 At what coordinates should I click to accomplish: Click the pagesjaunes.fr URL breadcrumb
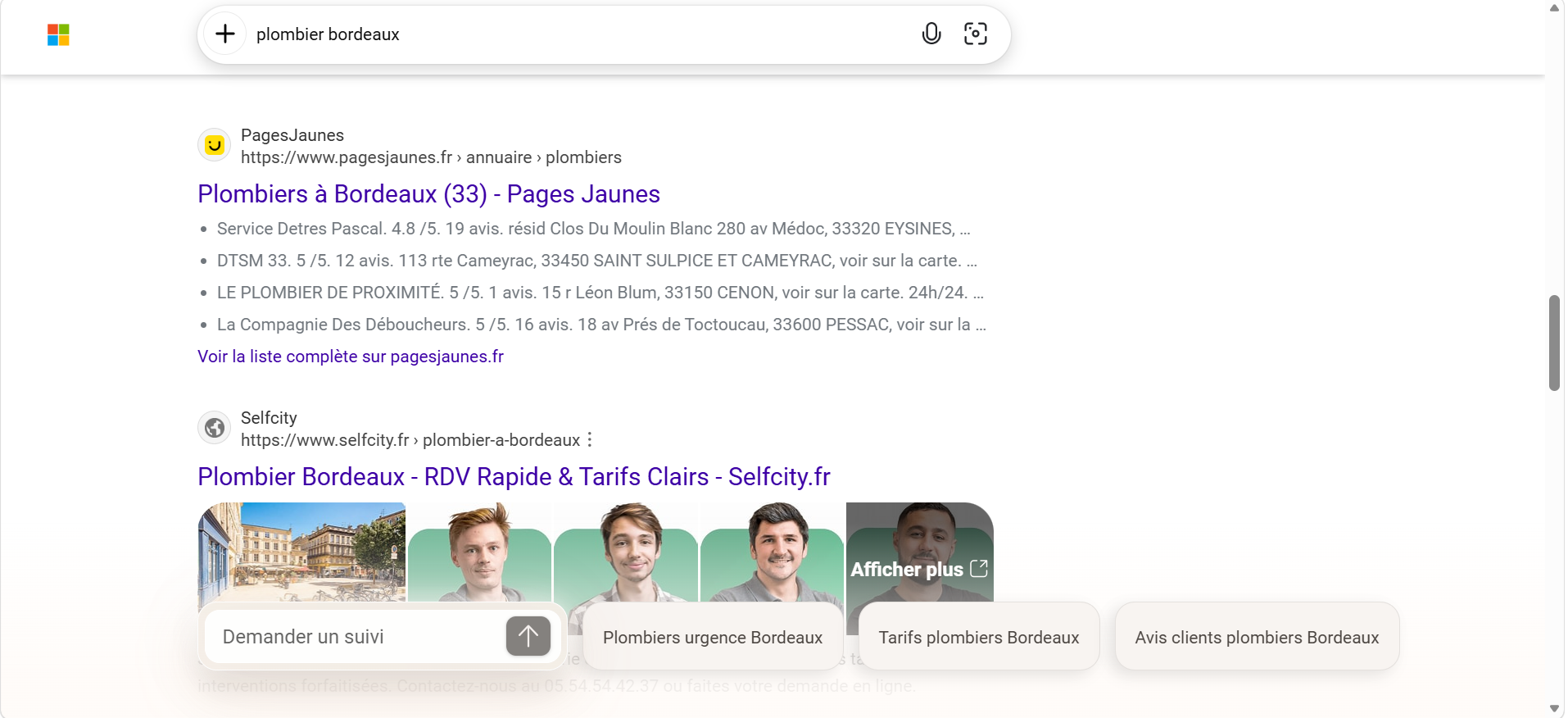(x=431, y=157)
